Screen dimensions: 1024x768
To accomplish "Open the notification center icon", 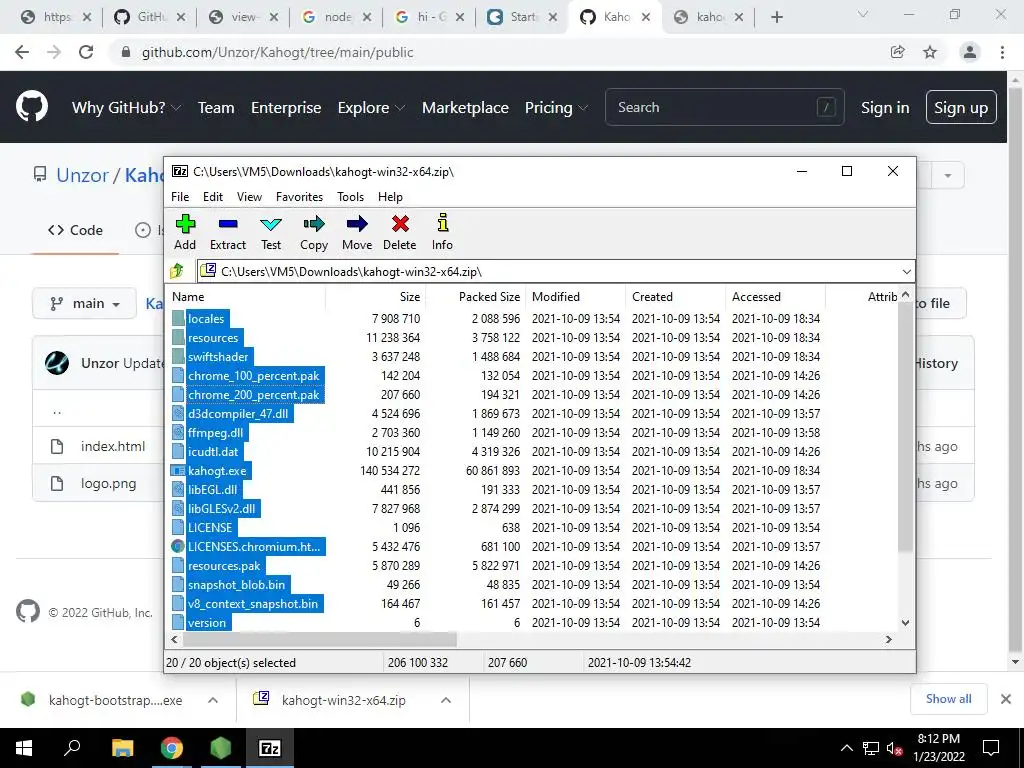I will click(991, 748).
